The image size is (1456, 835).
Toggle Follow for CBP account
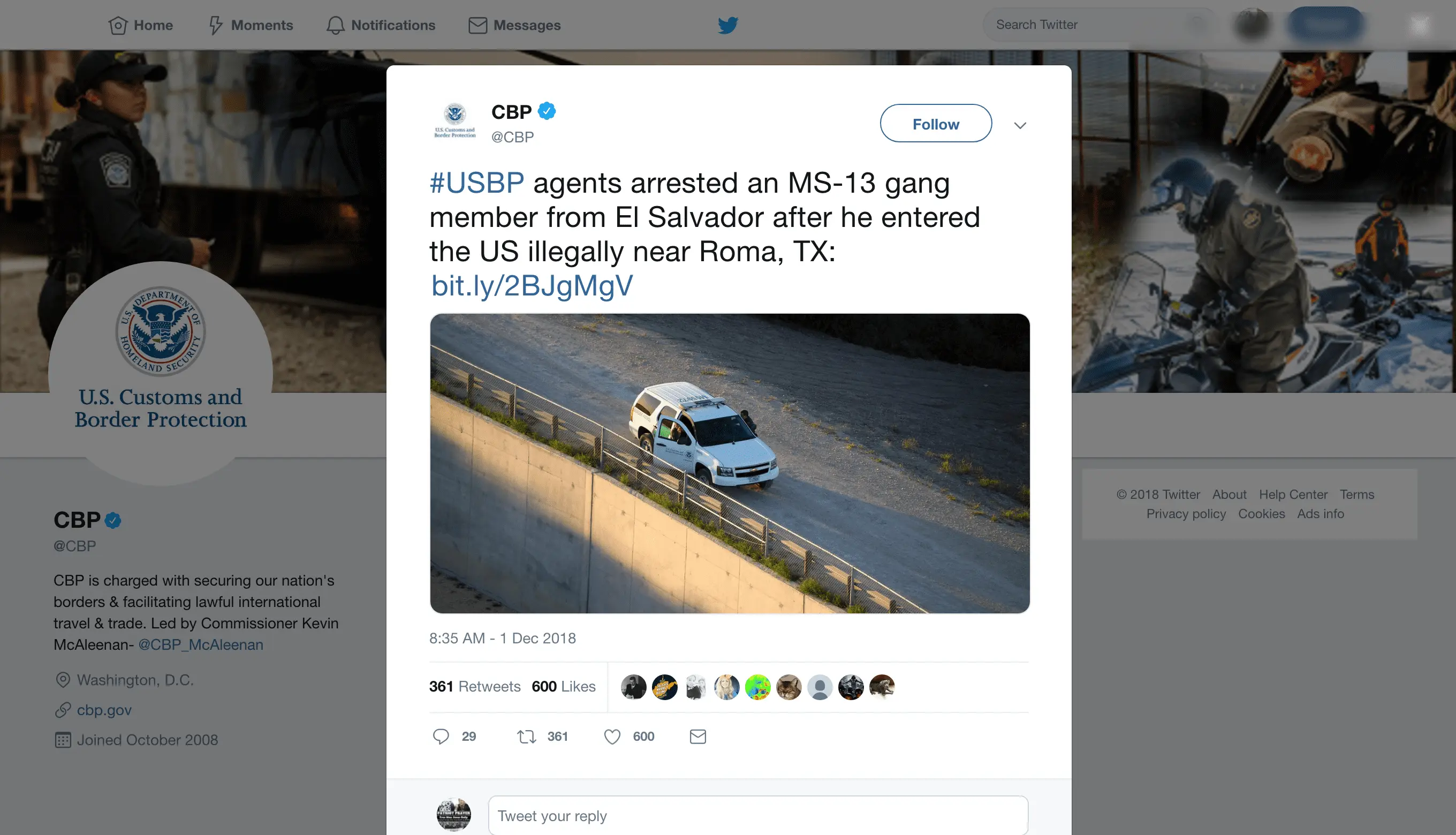936,123
